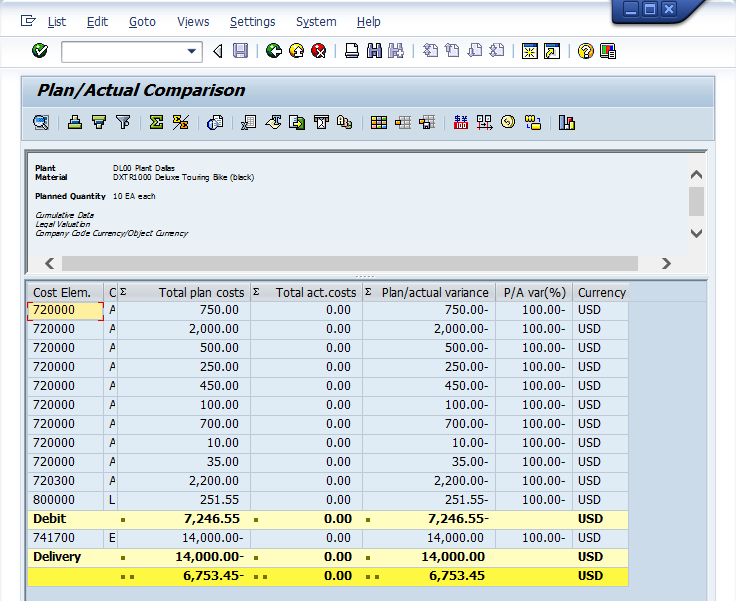Click the Total plan costs column header
736x601 pixels.
click(x=184, y=293)
